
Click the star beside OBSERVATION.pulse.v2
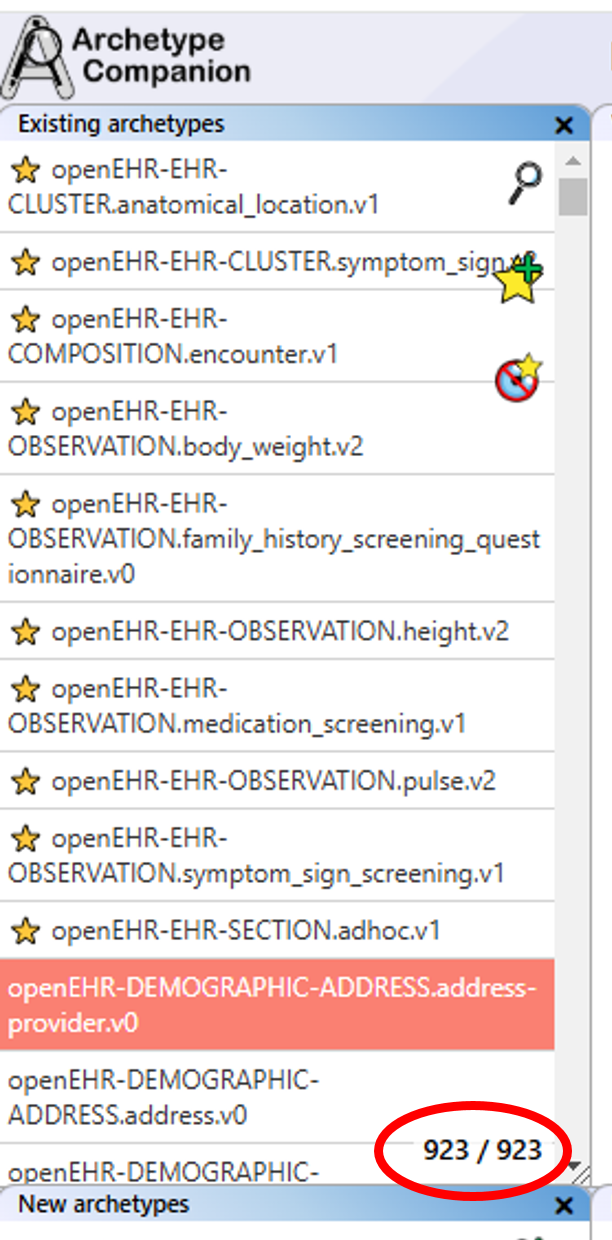point(25,781)
